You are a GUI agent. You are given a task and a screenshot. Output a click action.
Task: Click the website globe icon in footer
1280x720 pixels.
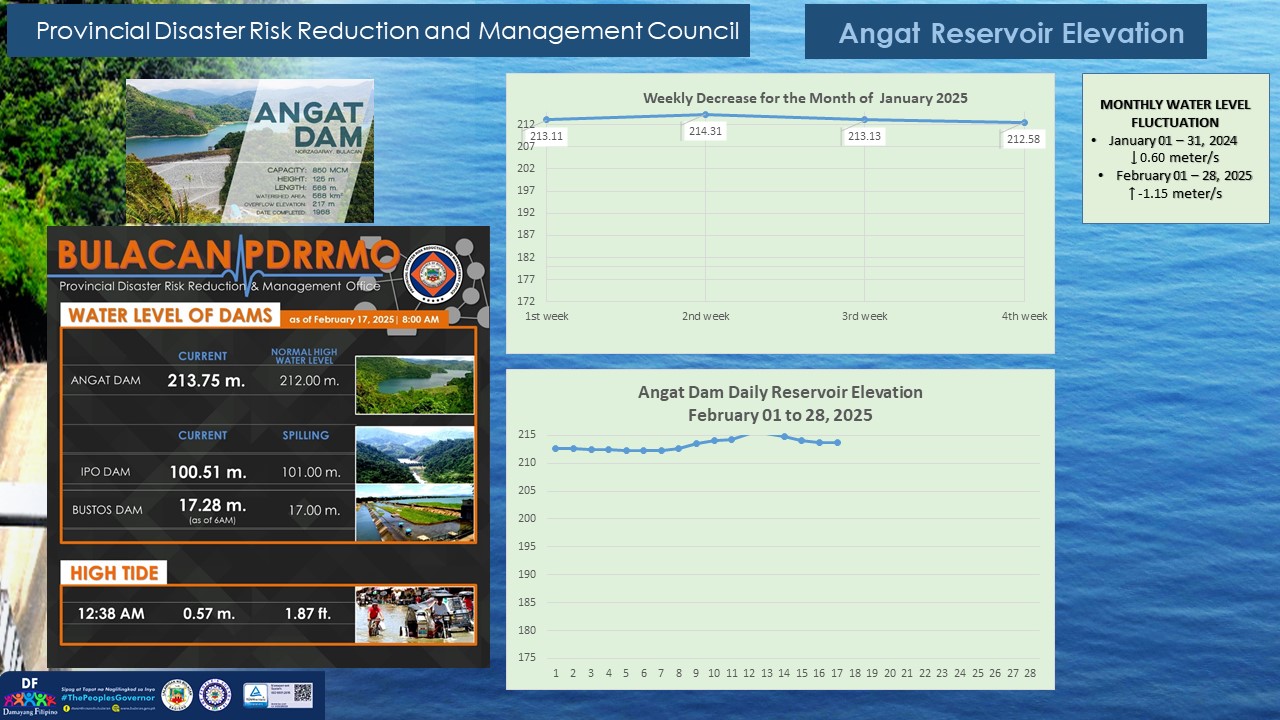[x=116, y=708]
